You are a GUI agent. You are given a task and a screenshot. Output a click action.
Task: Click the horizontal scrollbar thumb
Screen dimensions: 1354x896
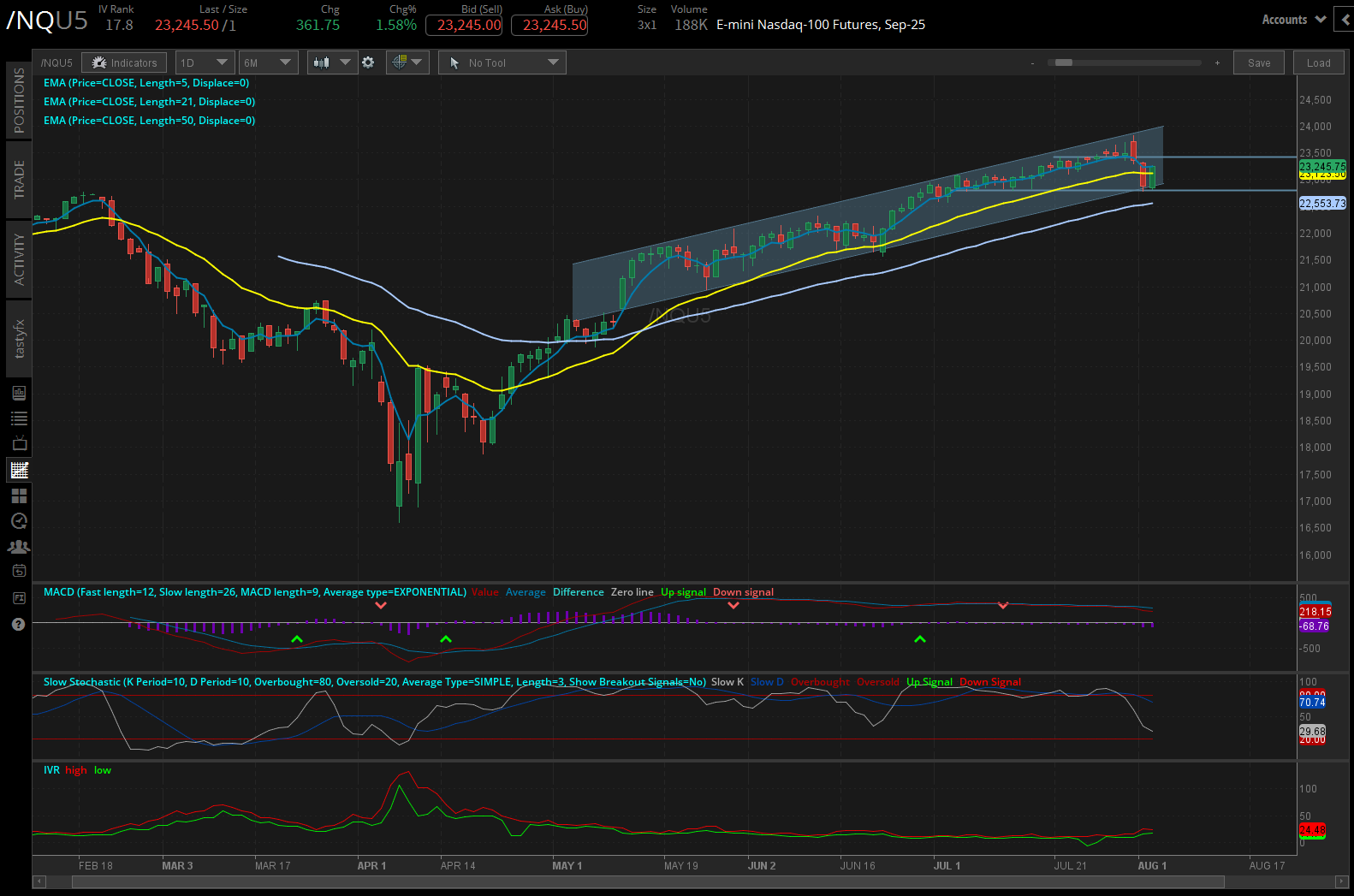point(648,881)
